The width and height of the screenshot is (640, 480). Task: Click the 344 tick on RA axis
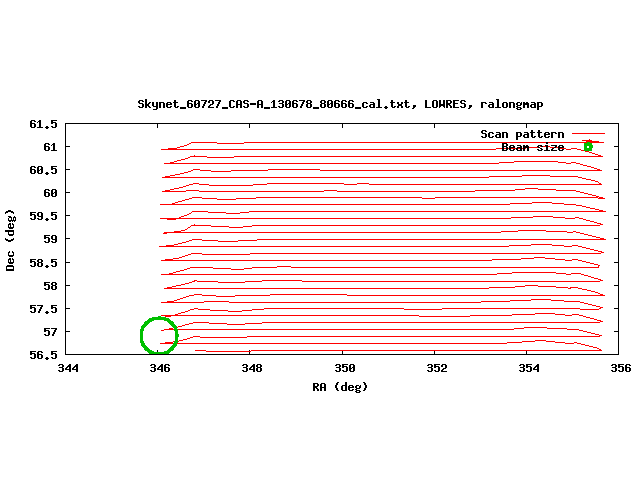(68, 368)
